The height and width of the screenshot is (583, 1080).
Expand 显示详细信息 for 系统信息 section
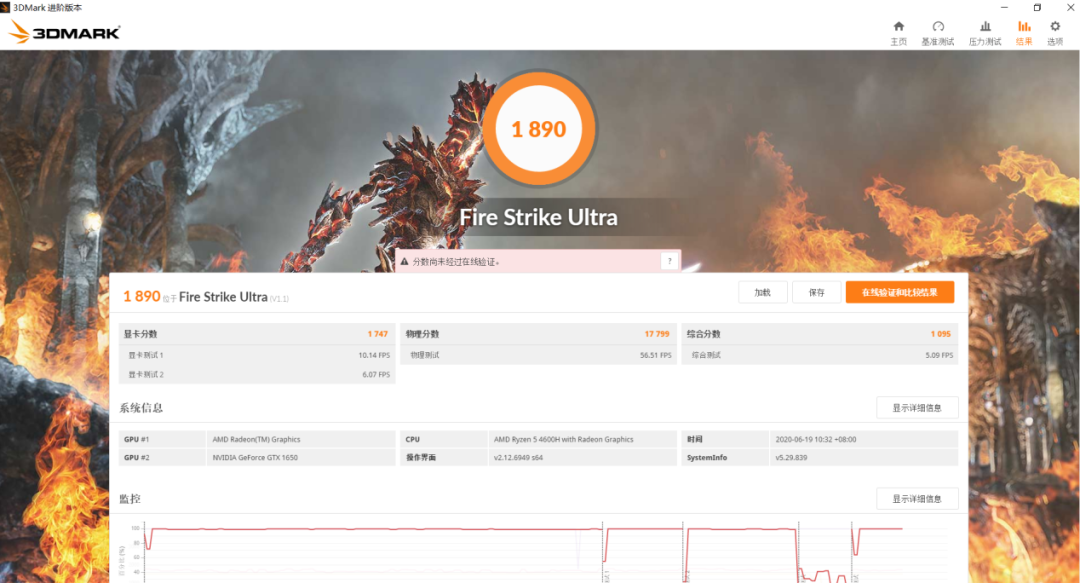[x=917, y=408]
